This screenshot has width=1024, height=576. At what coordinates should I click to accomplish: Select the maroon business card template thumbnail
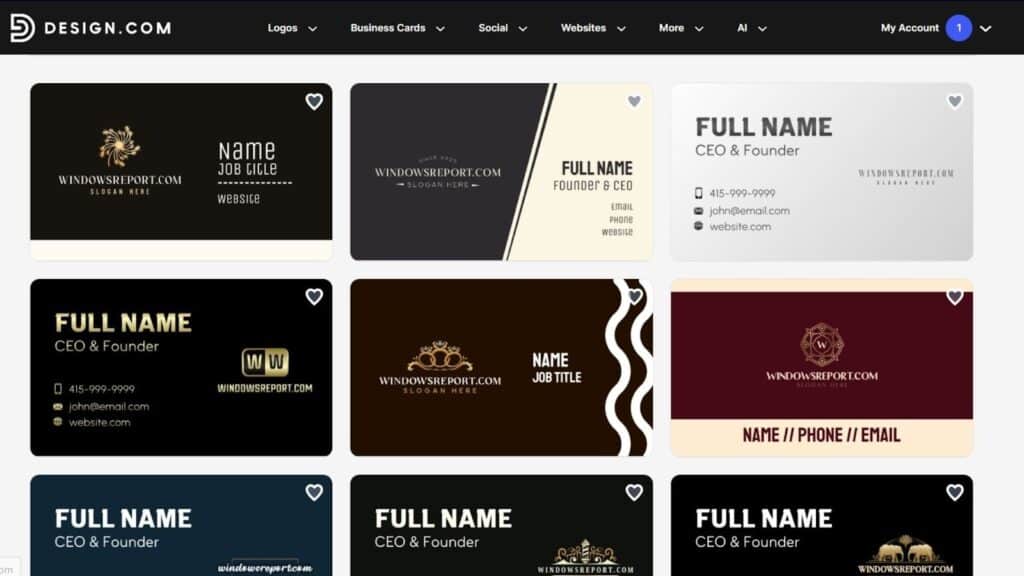820,367
